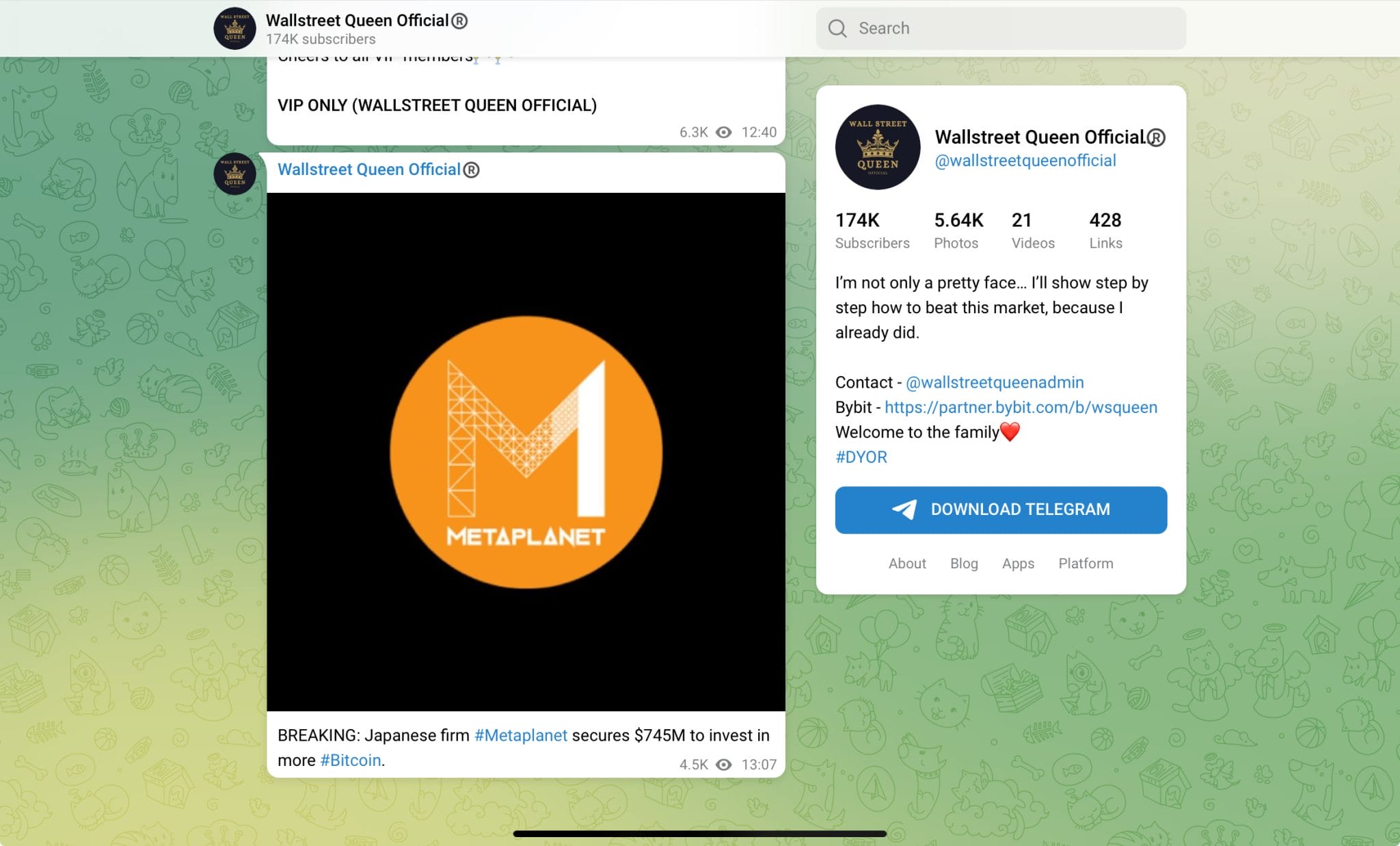Click the avatar beside Metaplanet post

[234, 174]
